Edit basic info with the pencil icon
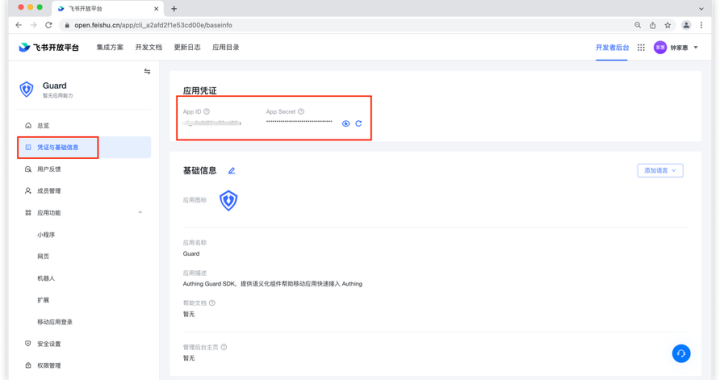The height and width of the screenshot is (380, 720). click(231, 171)
